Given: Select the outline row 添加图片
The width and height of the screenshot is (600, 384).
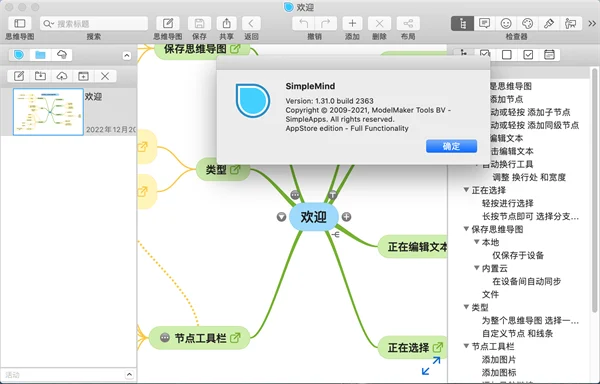Looking at the screenshot, I should point(499,359).
